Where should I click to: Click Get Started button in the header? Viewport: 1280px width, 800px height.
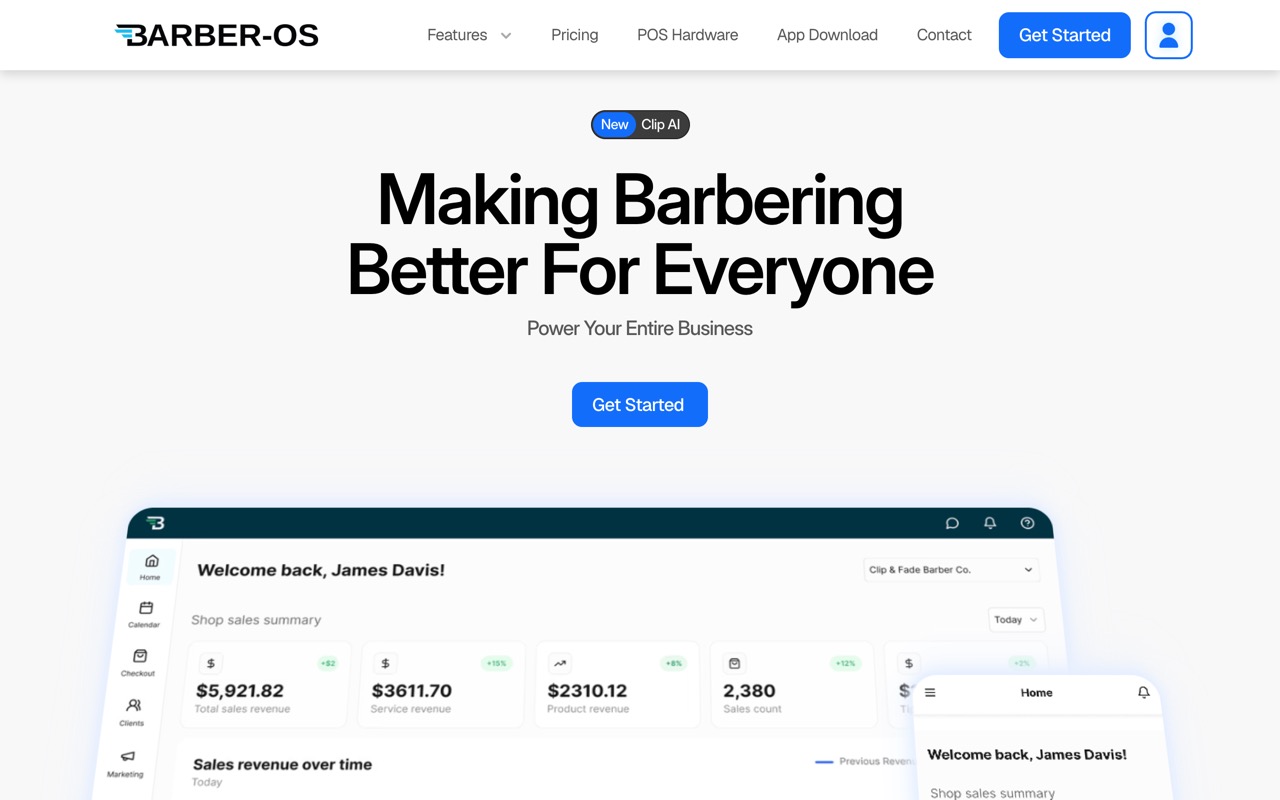coord(1065,35)
